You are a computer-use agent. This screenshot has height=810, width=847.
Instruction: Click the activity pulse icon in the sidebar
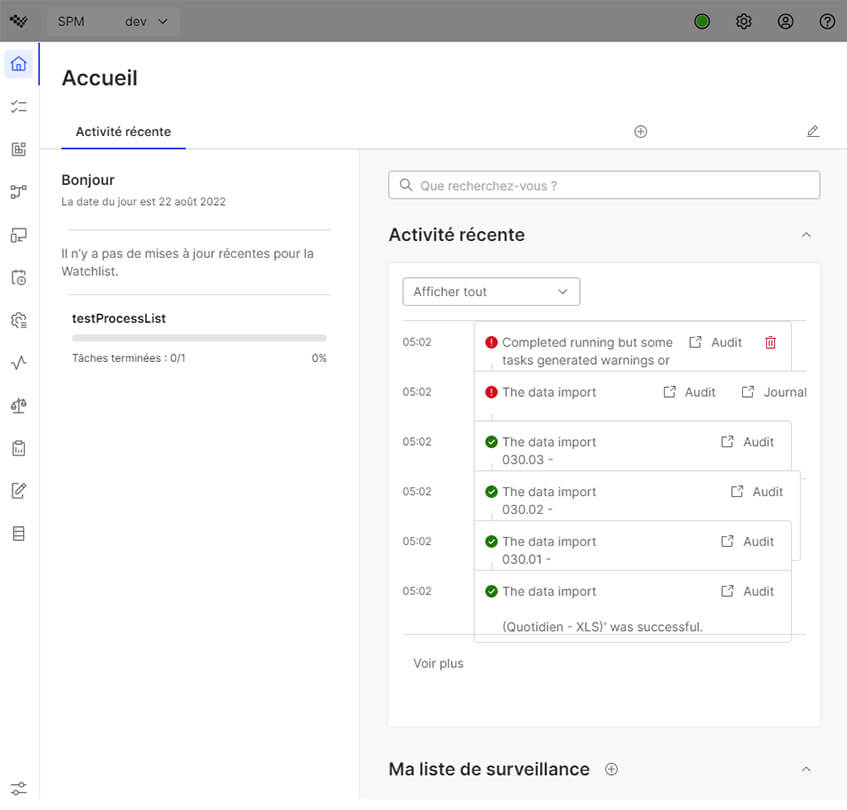pos(18,363)
